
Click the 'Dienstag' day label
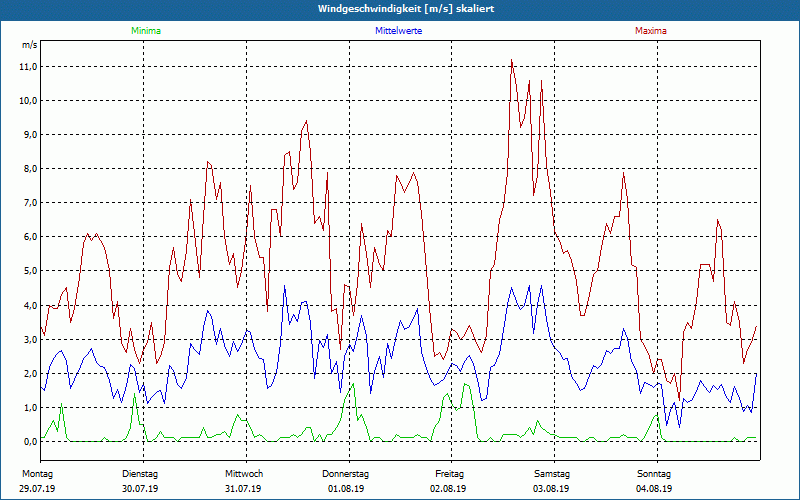(140, 474)
